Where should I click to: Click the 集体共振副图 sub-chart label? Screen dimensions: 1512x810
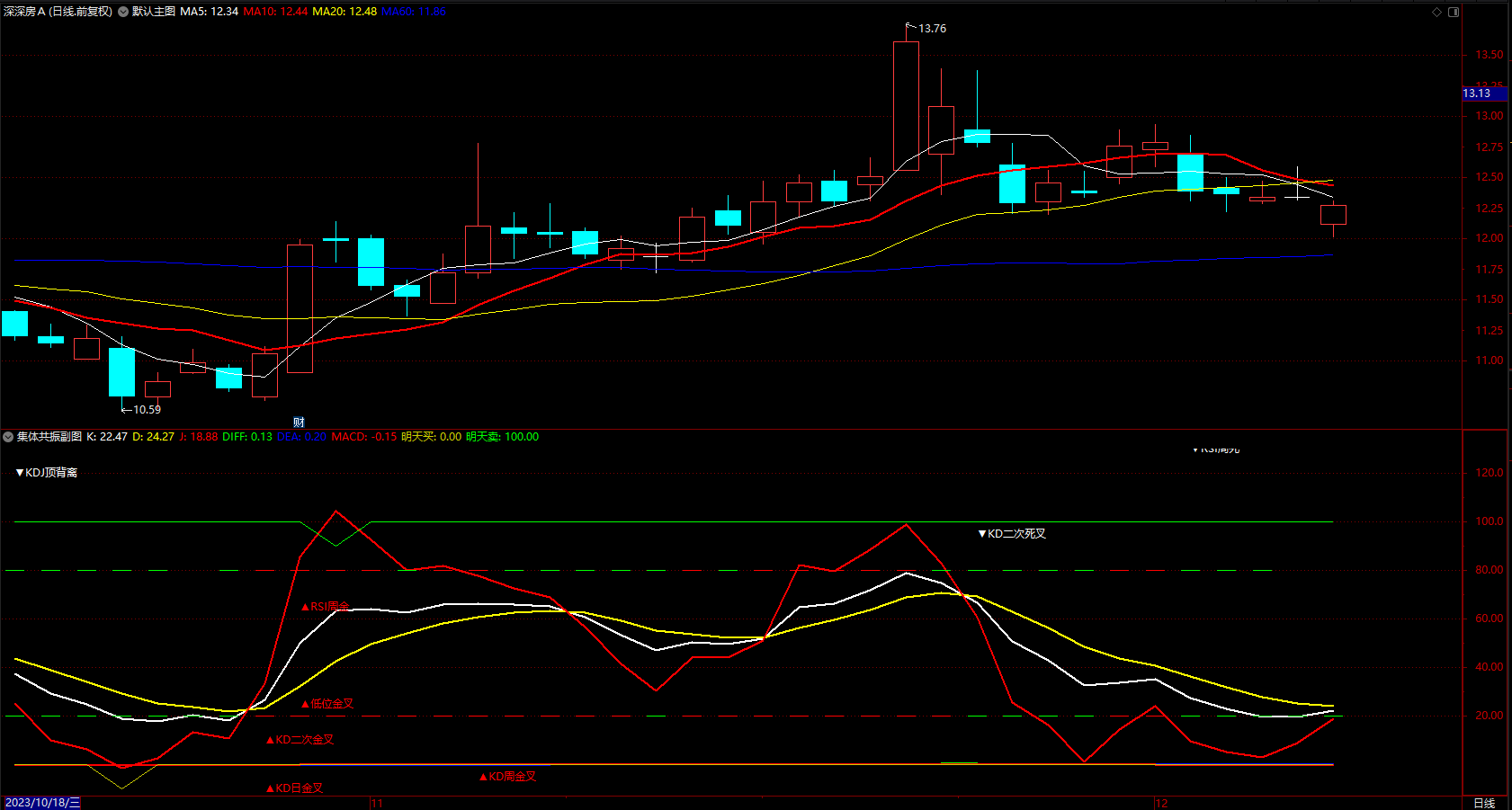point(49,437)
